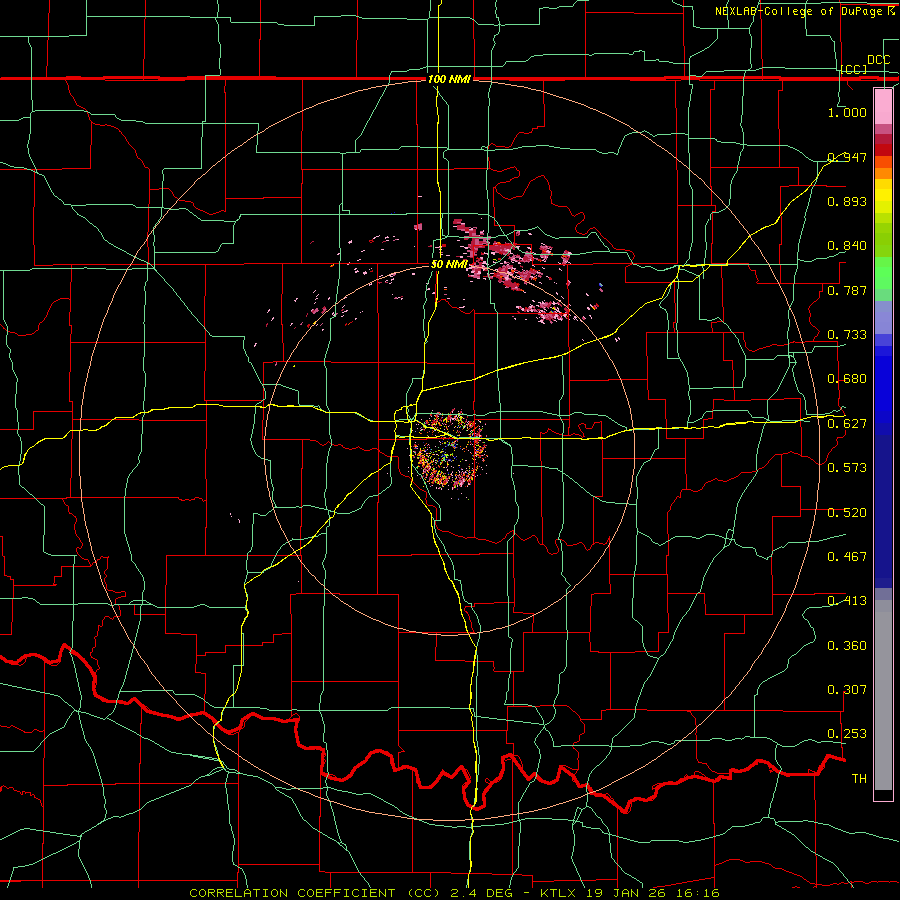Click the 0.573 scale value
The height and width of the screenshot is (900, 900).
[847, 468]
